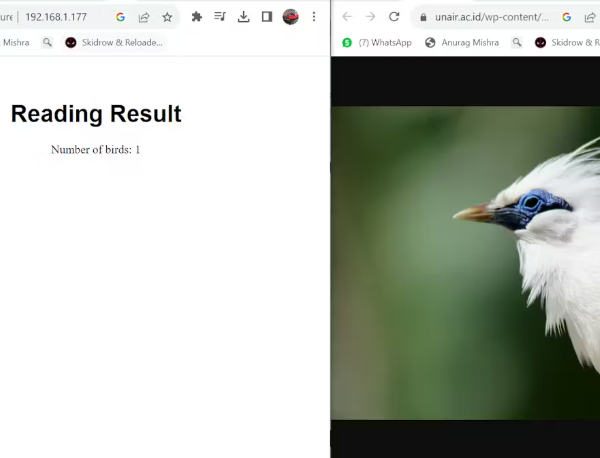Open Anurag Mishra bookmark in right window
Viewport: 600px width, 458px height.
pos(462,42)
